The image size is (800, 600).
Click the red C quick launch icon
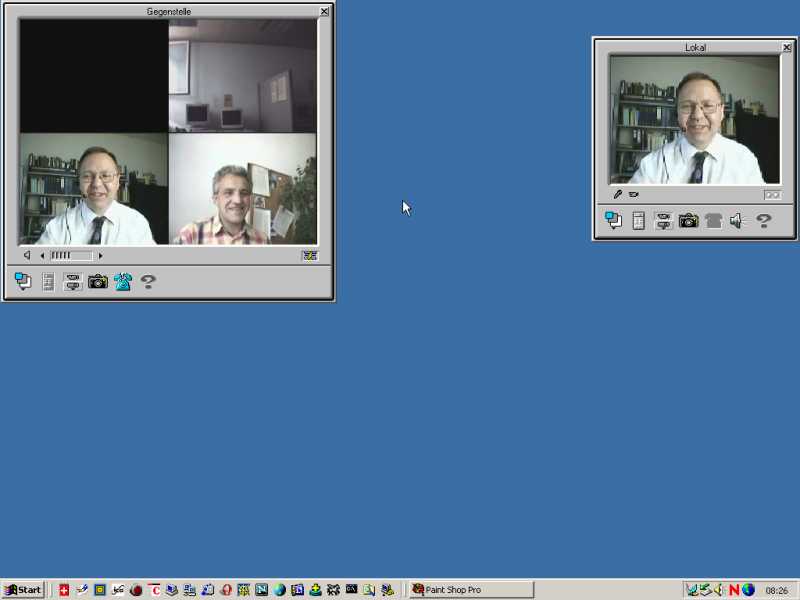(155, 590)
